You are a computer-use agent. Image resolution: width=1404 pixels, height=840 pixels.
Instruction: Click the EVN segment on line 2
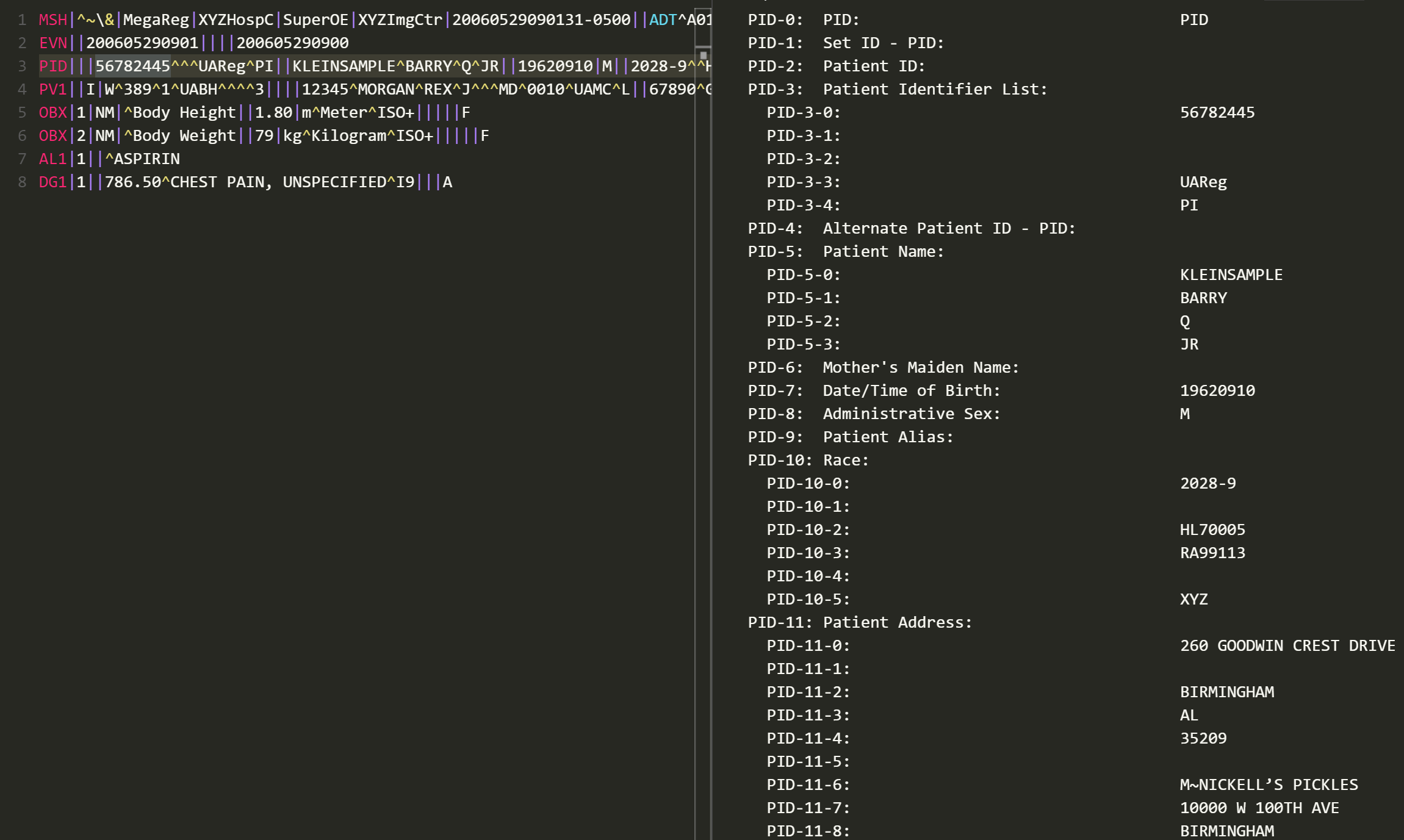52,43
